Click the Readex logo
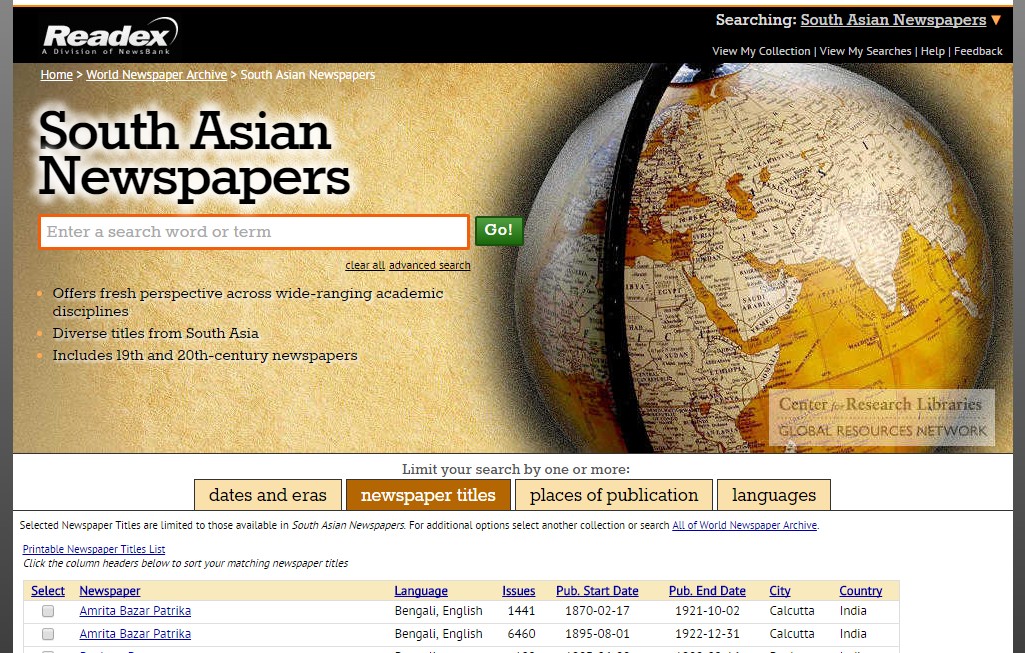 [109, 36]
